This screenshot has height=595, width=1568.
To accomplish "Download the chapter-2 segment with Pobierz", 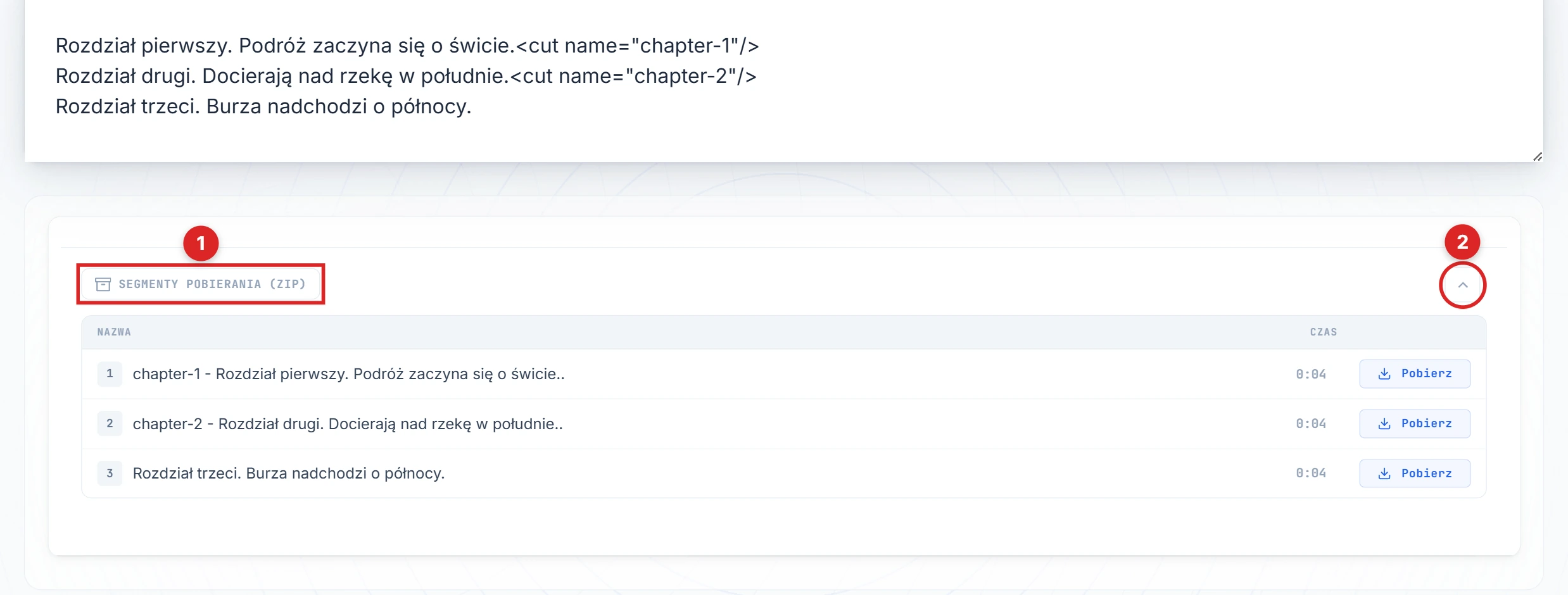I will 1414,423.
